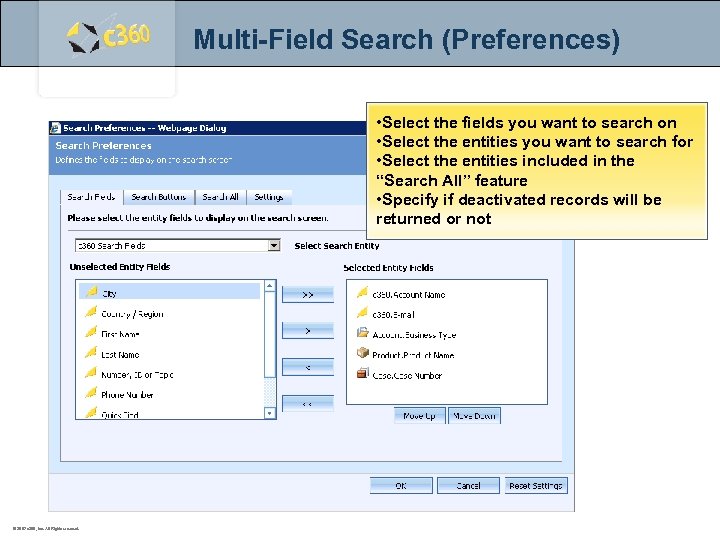
Task: Click the Country / Region field icon
Action: pyautogui.click(x=91, y=312)
